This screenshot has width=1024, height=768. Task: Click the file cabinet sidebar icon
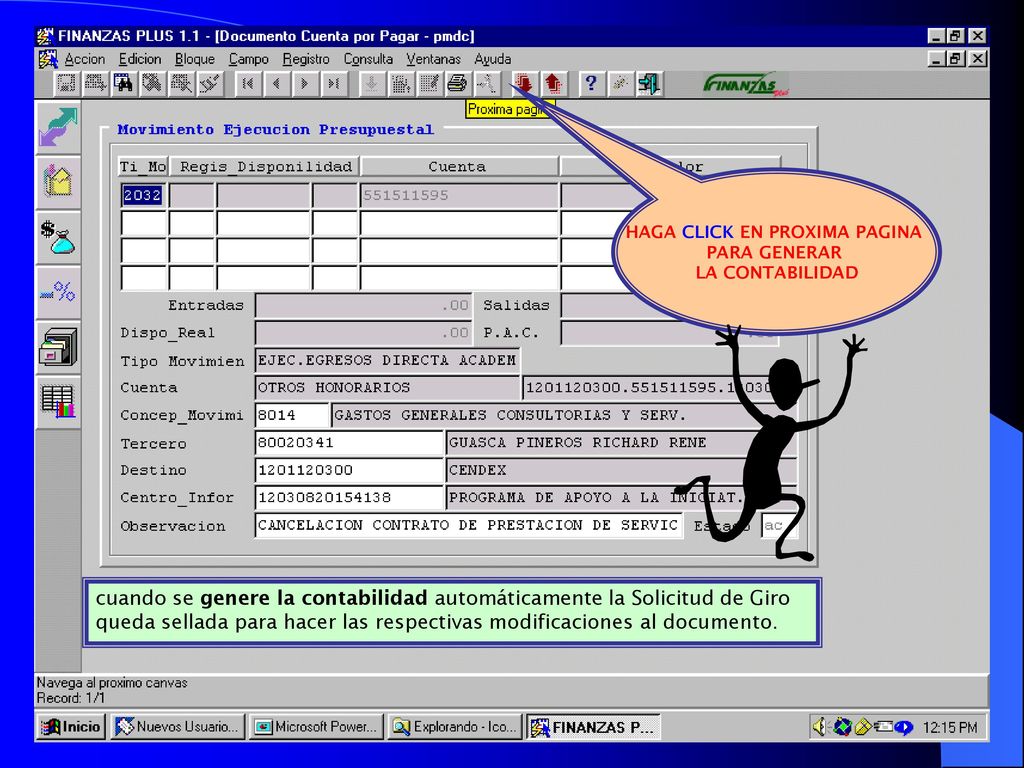(58, 347)
